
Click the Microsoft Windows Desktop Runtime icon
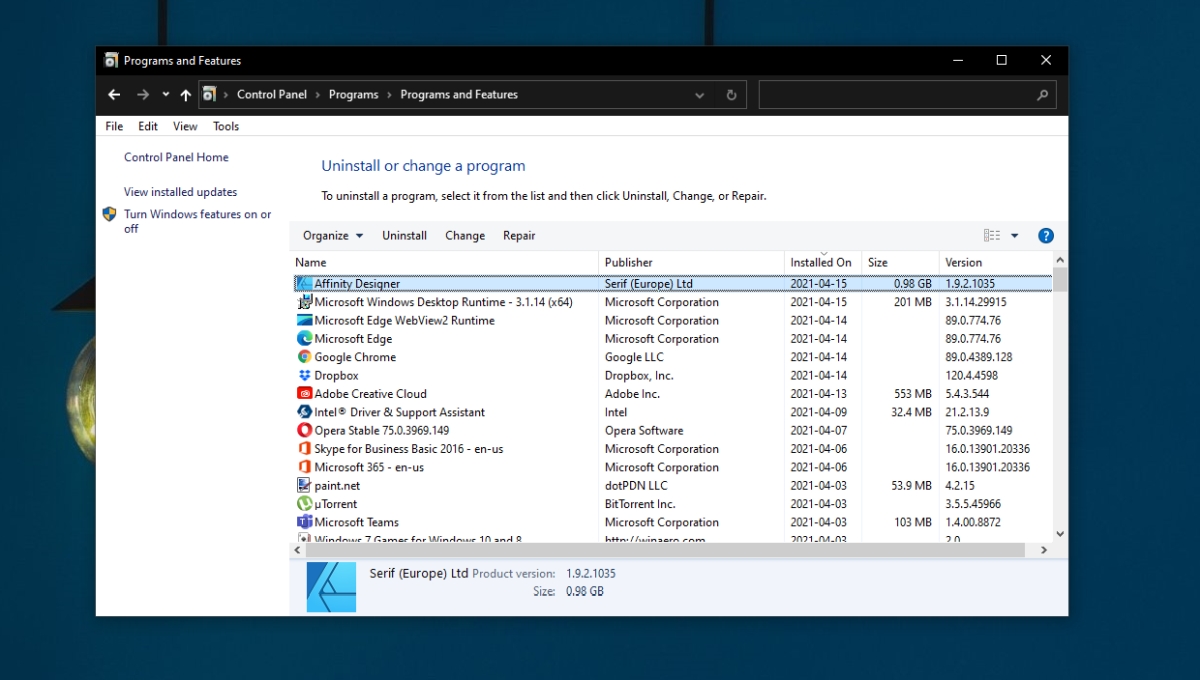point(305,302)
